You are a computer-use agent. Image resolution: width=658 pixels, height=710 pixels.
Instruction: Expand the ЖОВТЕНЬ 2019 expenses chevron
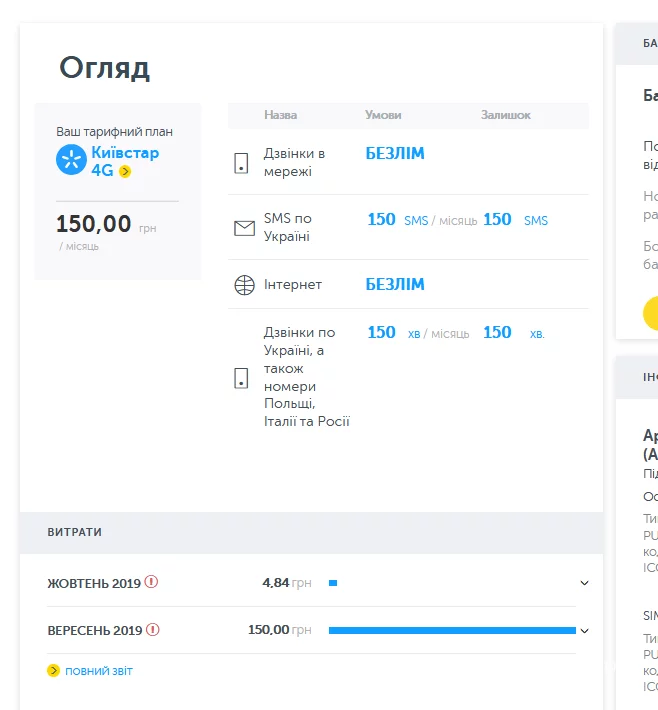click(584, 583)
